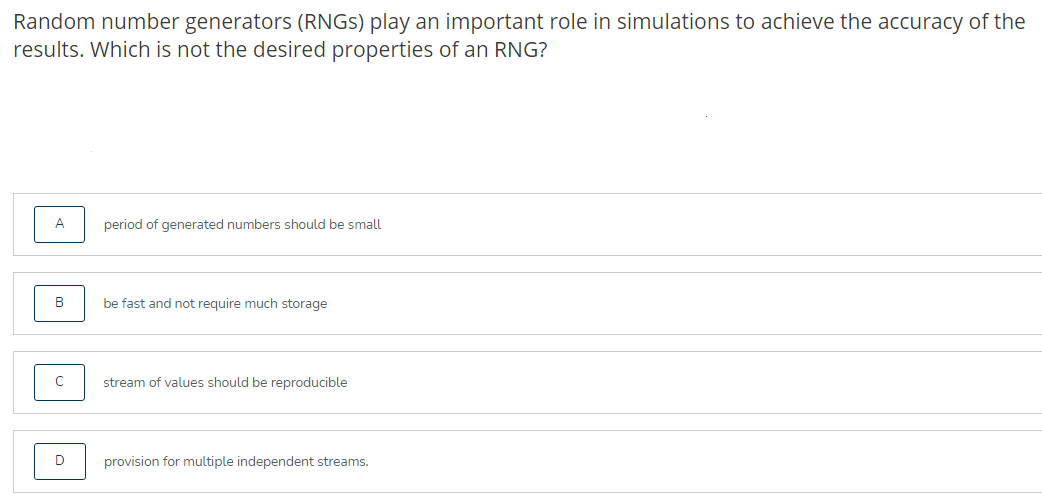Pick option text 'stream of values should be reproducible'
The height and width of the screenshot is (499, 1042).
pyautogui.click(x=225, y=383)
